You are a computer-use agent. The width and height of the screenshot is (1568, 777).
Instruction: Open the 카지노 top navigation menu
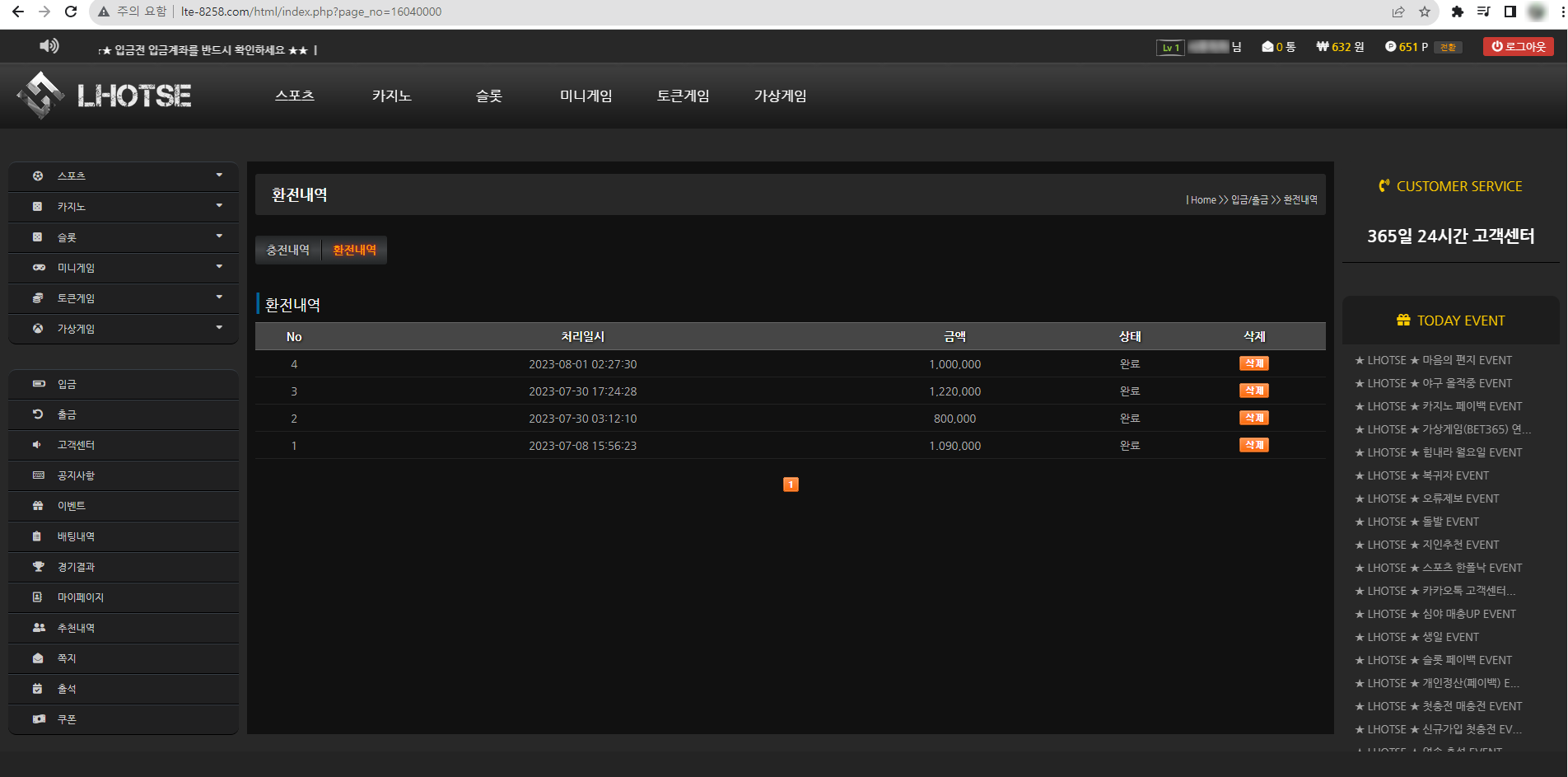390,96
